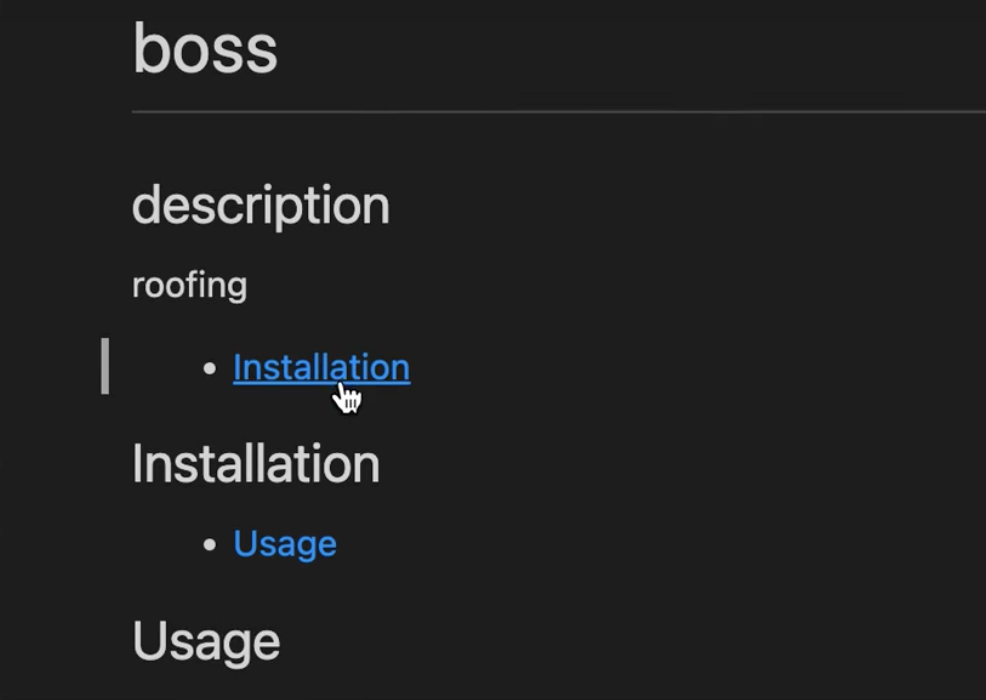986x700 pixels.
Task: Click the bullet point before Installation link
Action: point(210,369)
